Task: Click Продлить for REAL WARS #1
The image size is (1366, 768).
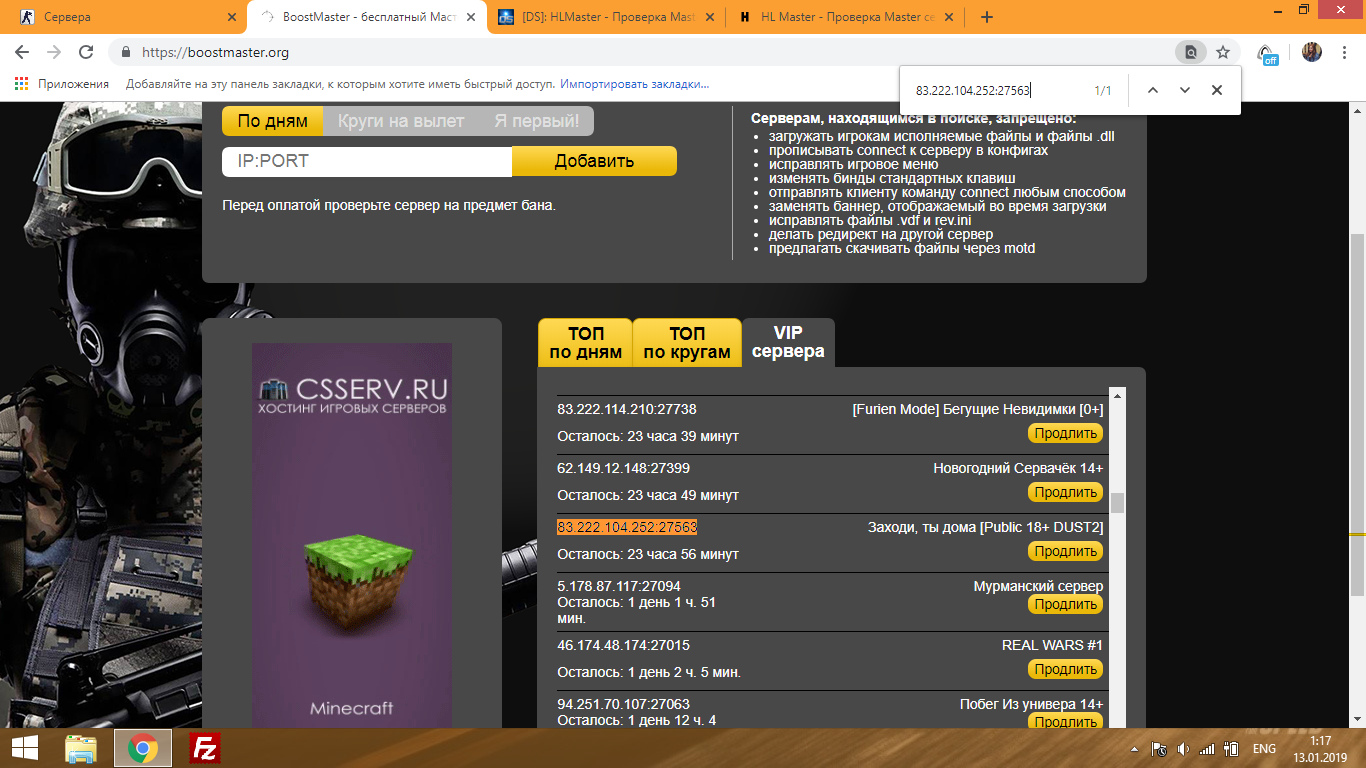Action: [1066, 669]
